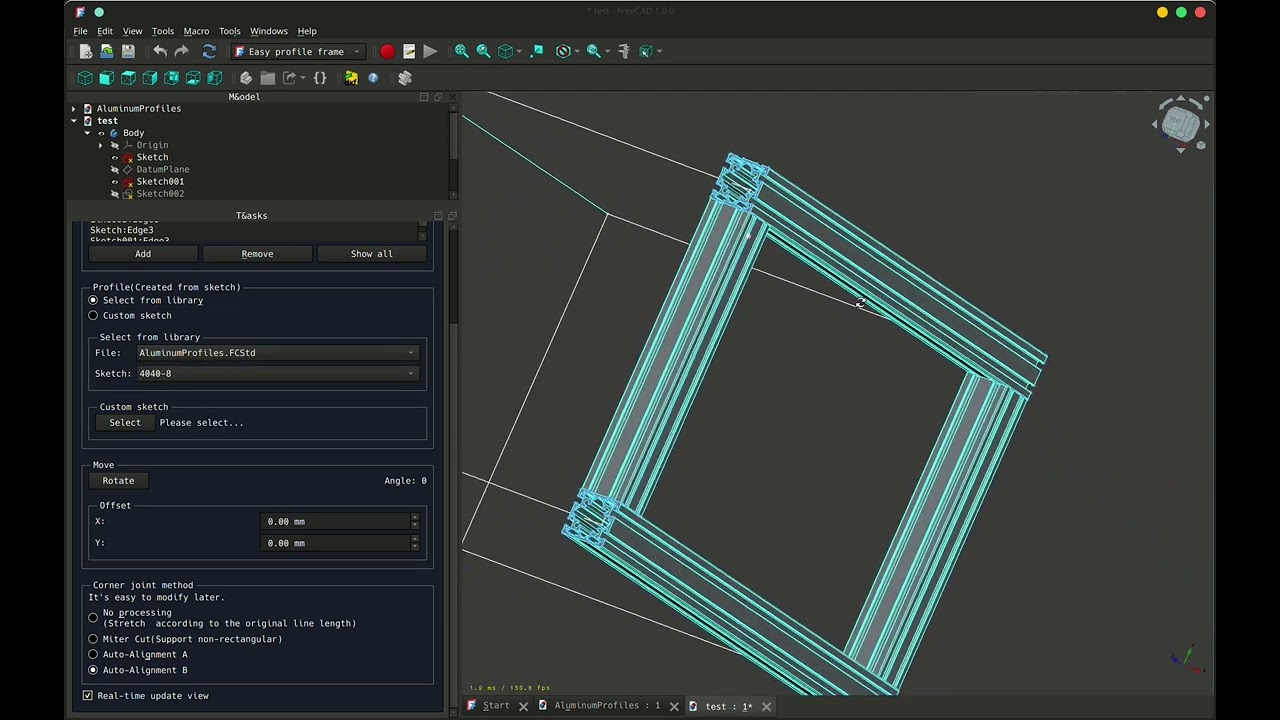Image resolution: width=1280 pixels, height=720 pixels.
Task: Click the Y offset stepper arrows
Action: click(415, 543)
